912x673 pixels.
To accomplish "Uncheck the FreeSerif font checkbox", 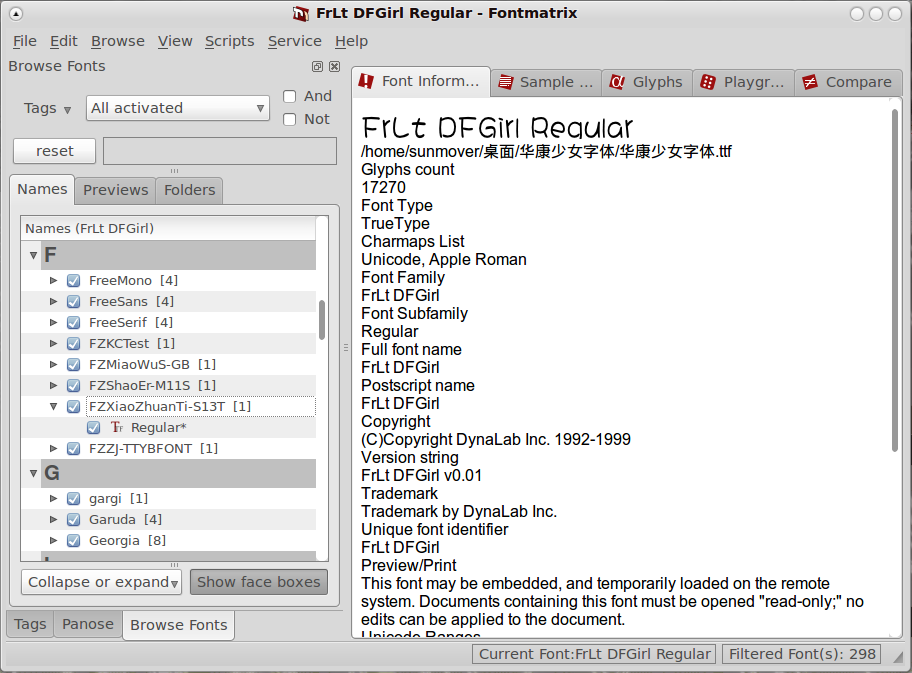I will [73, 323].
